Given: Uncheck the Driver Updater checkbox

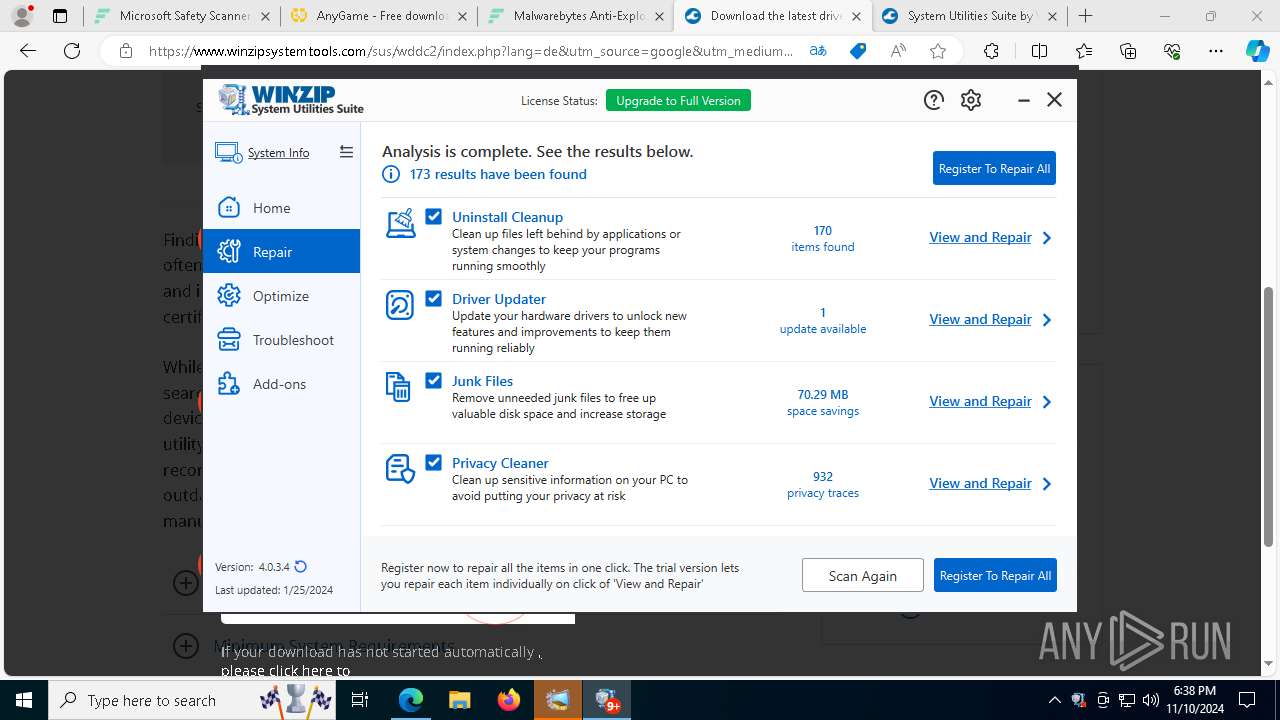Looking at the screenshot, I should coord(433,299).
